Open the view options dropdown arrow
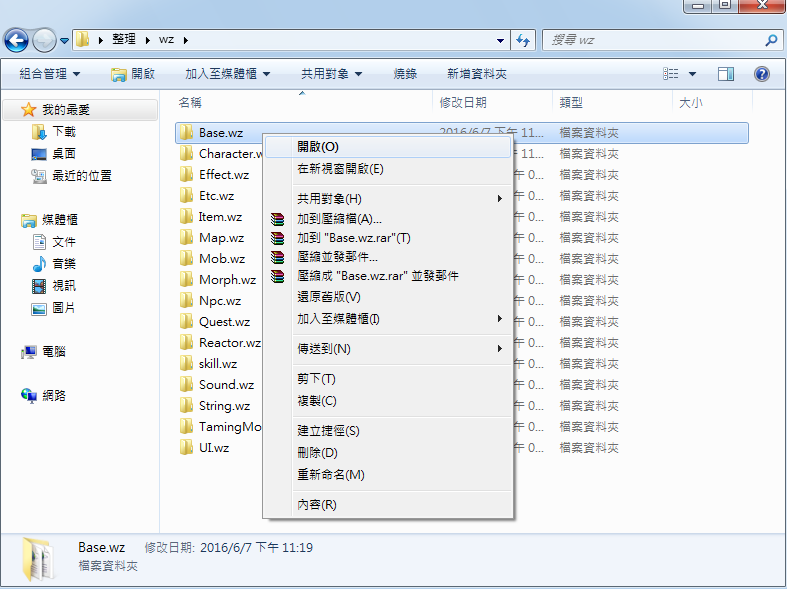The width and height of the screenshot is (787, 589). point(693,74)
